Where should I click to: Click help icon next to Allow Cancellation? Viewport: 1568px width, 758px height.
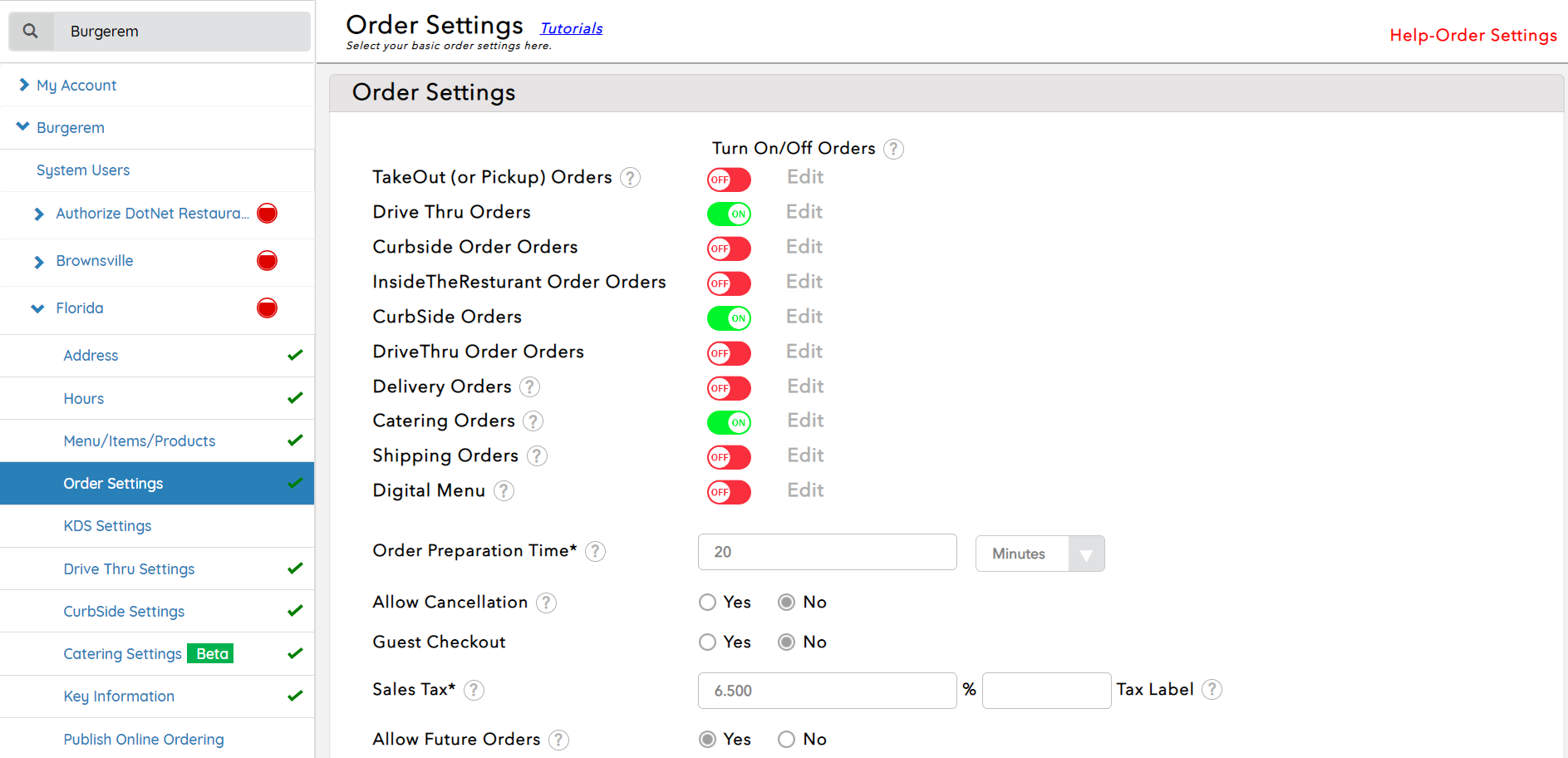click(x=546, y=603)
